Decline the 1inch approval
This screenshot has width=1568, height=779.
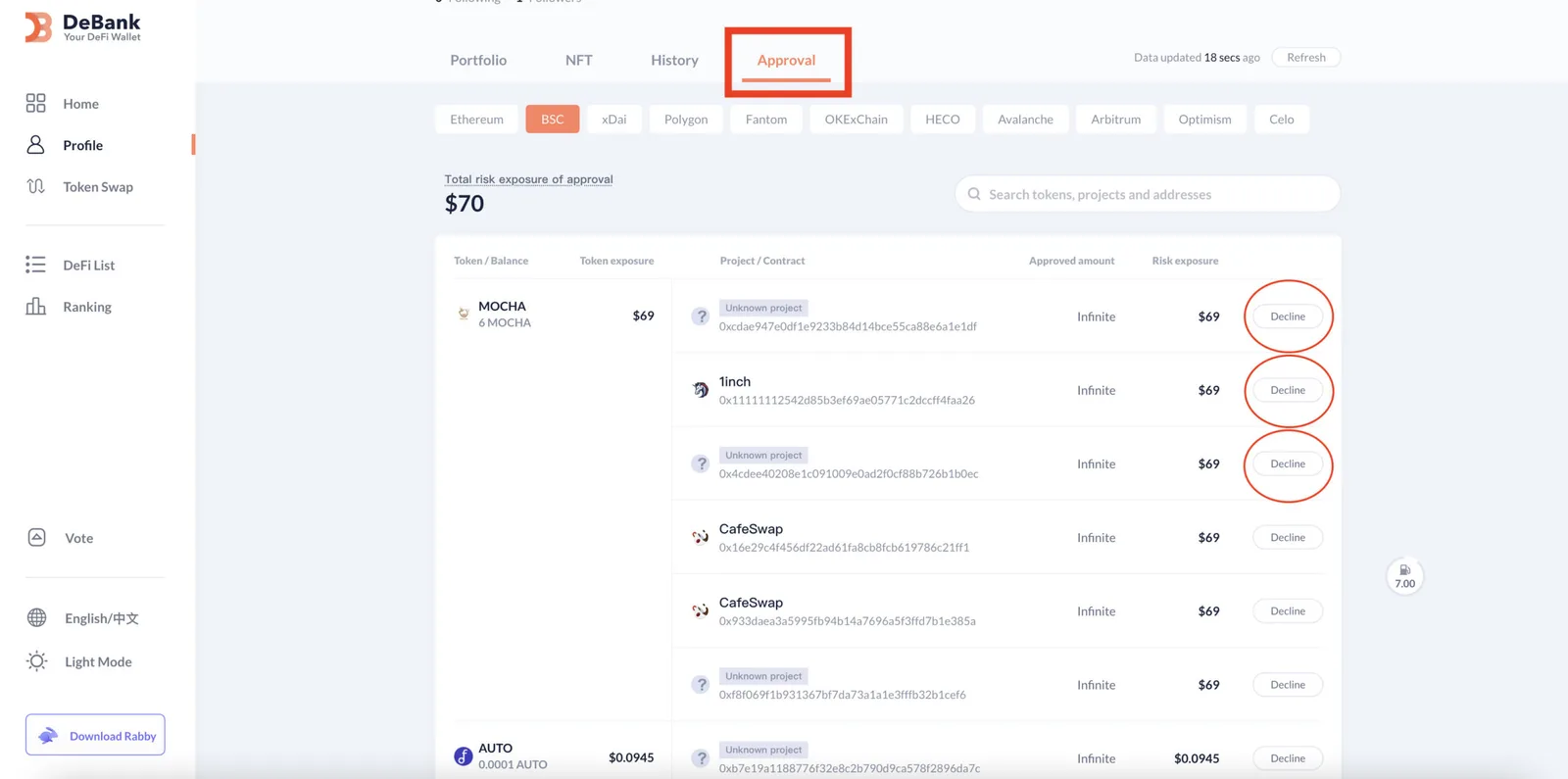coord(1288,390)
